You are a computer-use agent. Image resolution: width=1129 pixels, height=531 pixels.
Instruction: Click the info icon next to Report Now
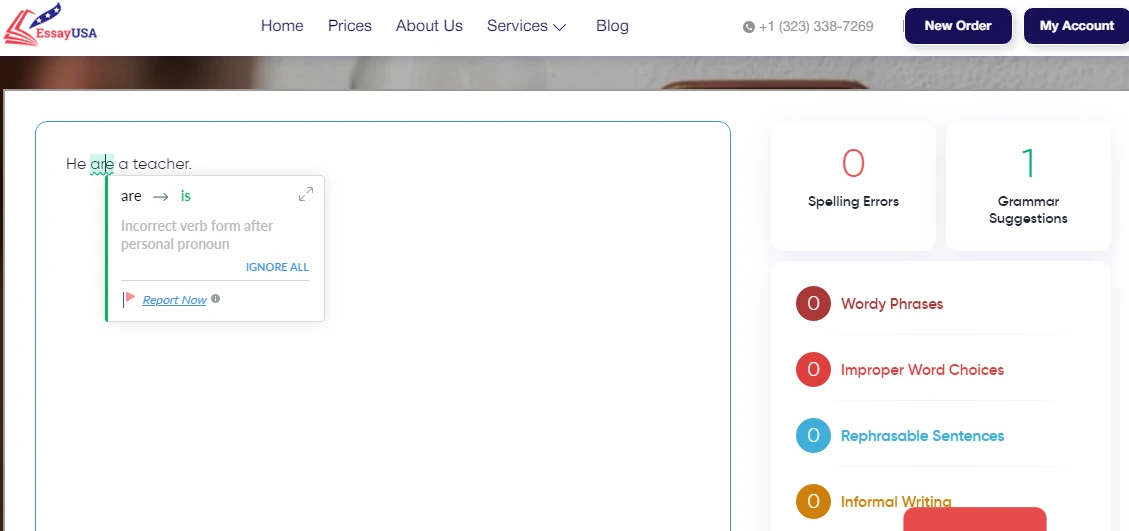pos(215,298)
